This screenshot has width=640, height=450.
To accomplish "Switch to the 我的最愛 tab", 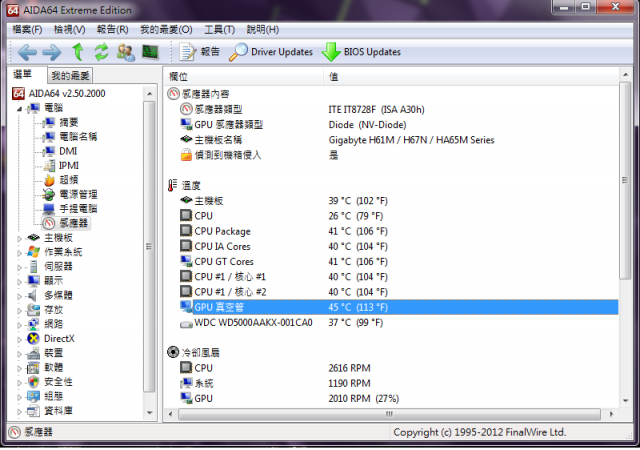I will [70, 76].
